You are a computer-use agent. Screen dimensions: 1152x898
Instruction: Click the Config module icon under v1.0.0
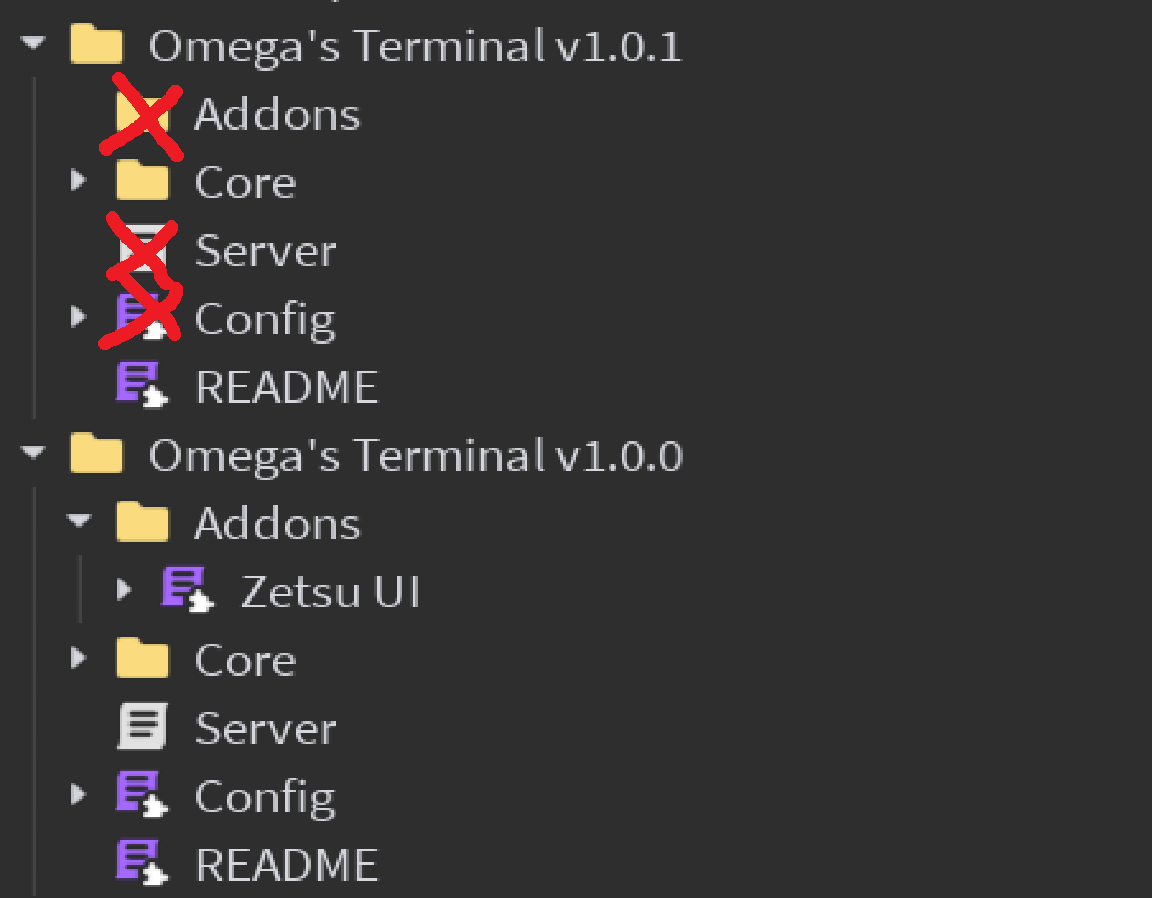point(141,796)
